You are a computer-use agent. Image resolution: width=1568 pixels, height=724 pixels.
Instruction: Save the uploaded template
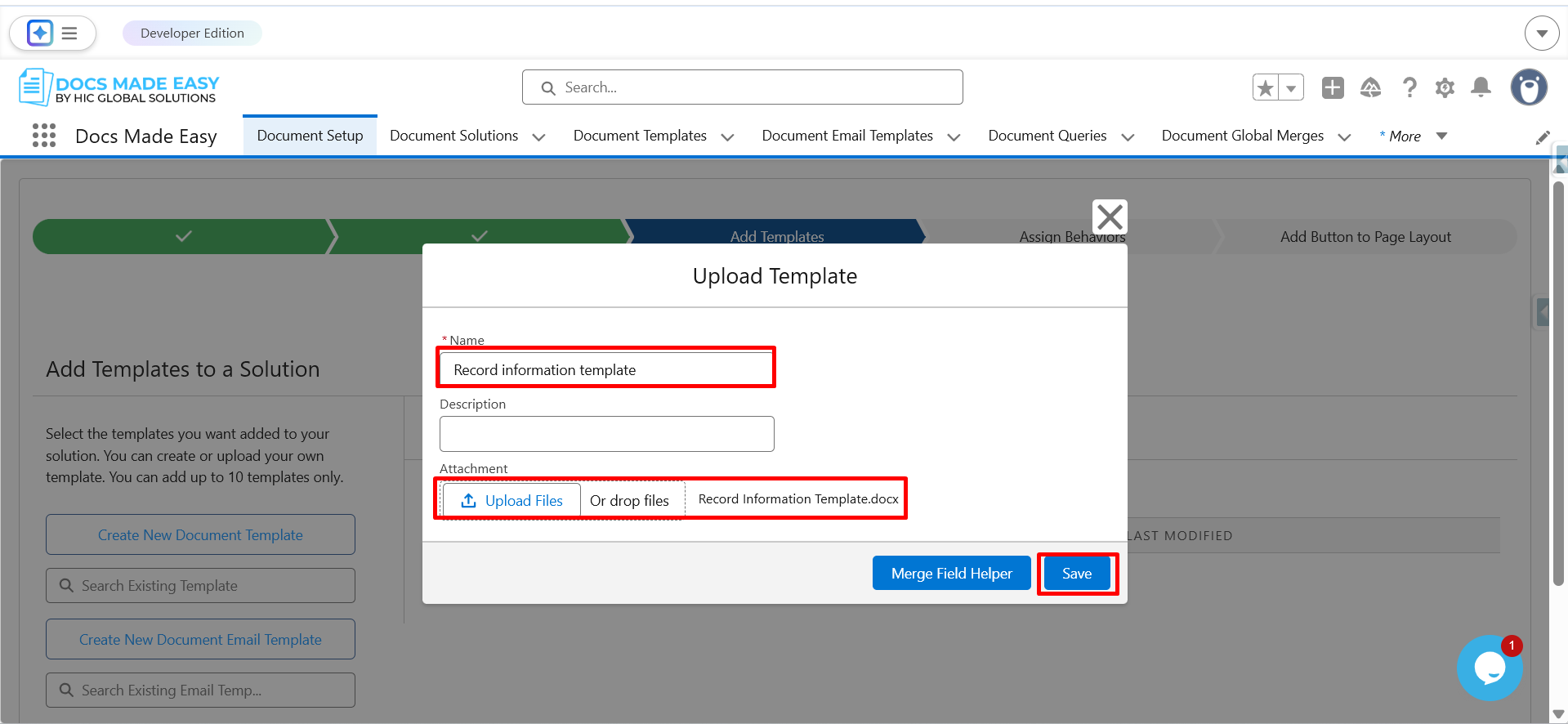pyautogui.click(x=1077, y=574)
